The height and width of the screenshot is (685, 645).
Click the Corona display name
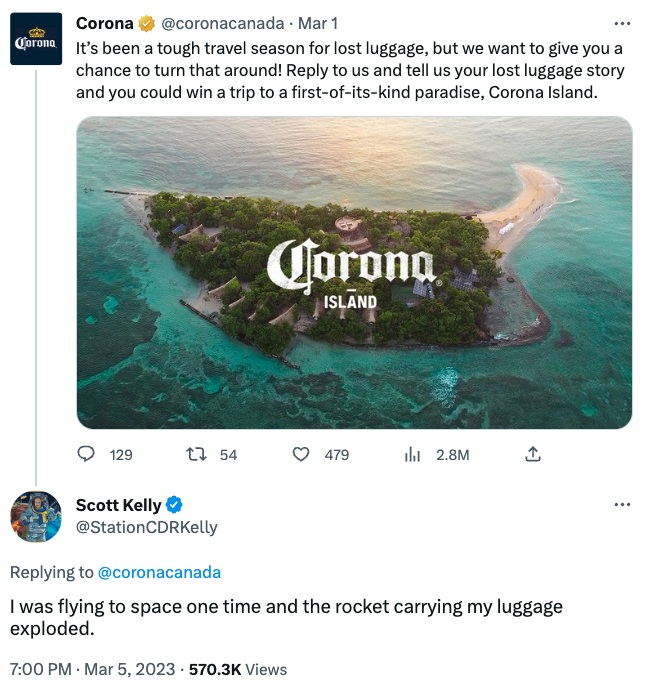pos(105,24)
